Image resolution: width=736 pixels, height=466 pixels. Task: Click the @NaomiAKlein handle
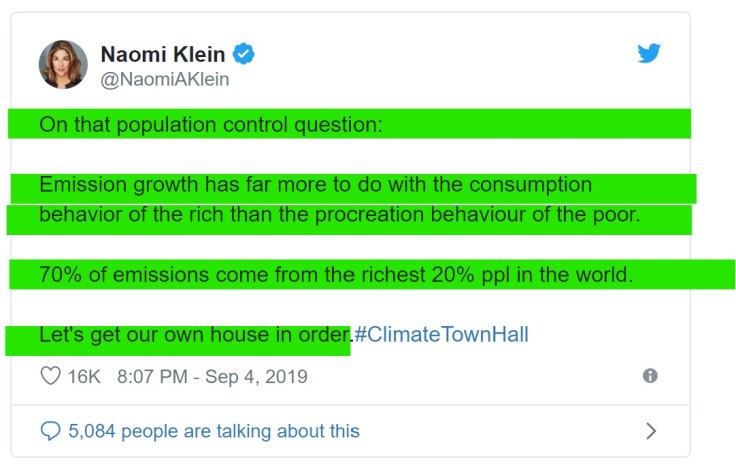pyautogui.click(x=164, y=79)
